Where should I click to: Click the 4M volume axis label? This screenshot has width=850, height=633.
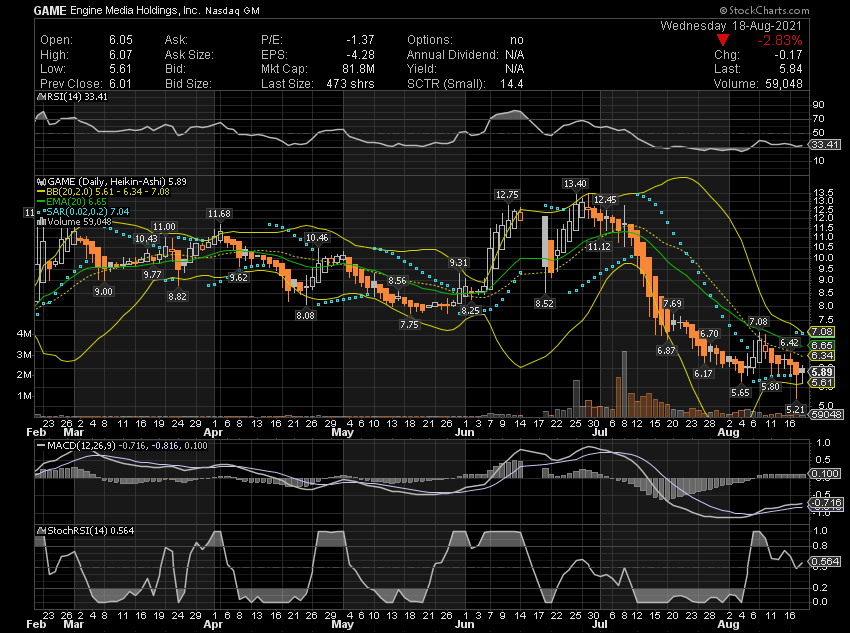tap(24, 334)
